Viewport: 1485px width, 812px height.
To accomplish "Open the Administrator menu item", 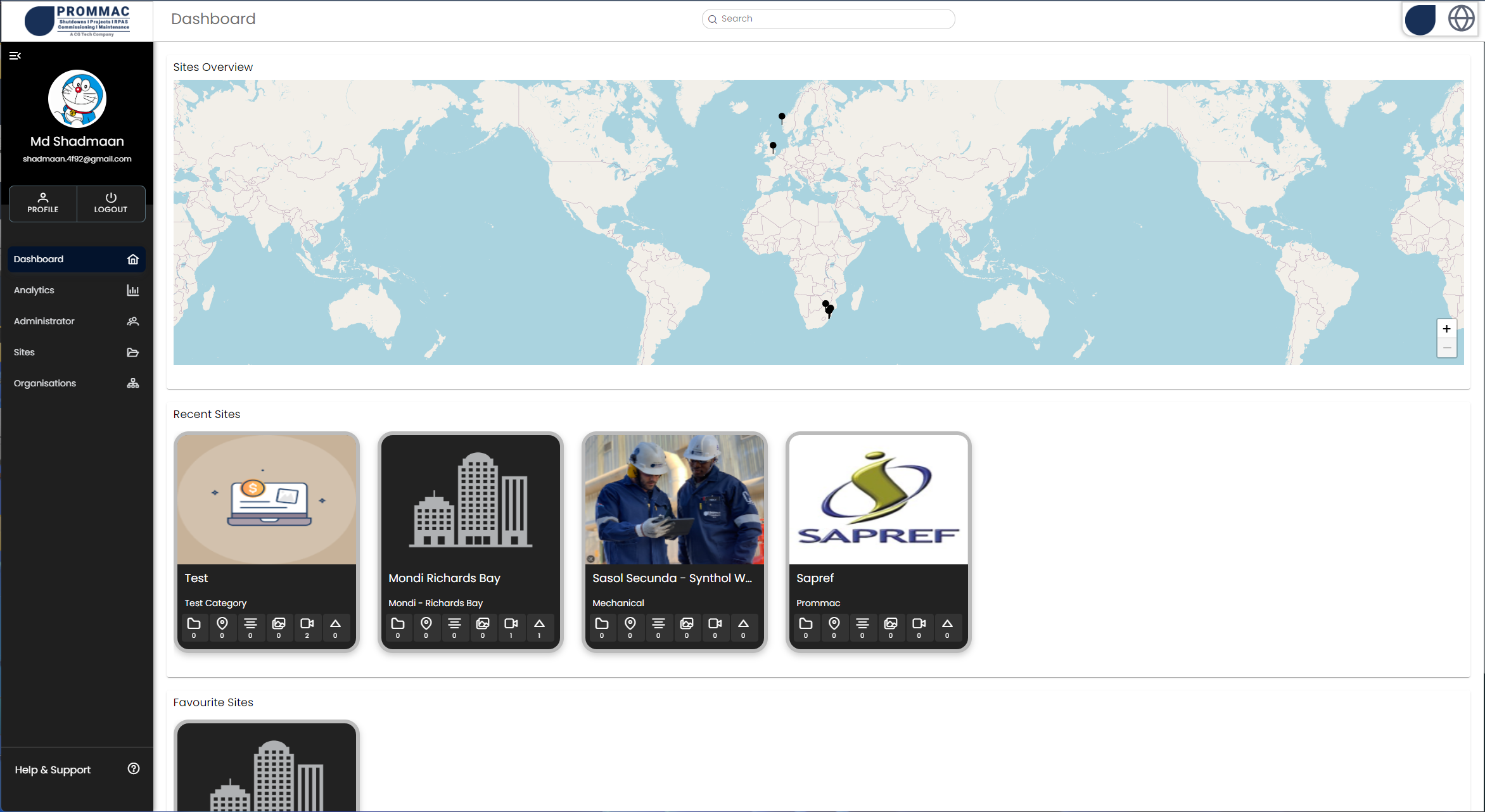I will point(76,321).
